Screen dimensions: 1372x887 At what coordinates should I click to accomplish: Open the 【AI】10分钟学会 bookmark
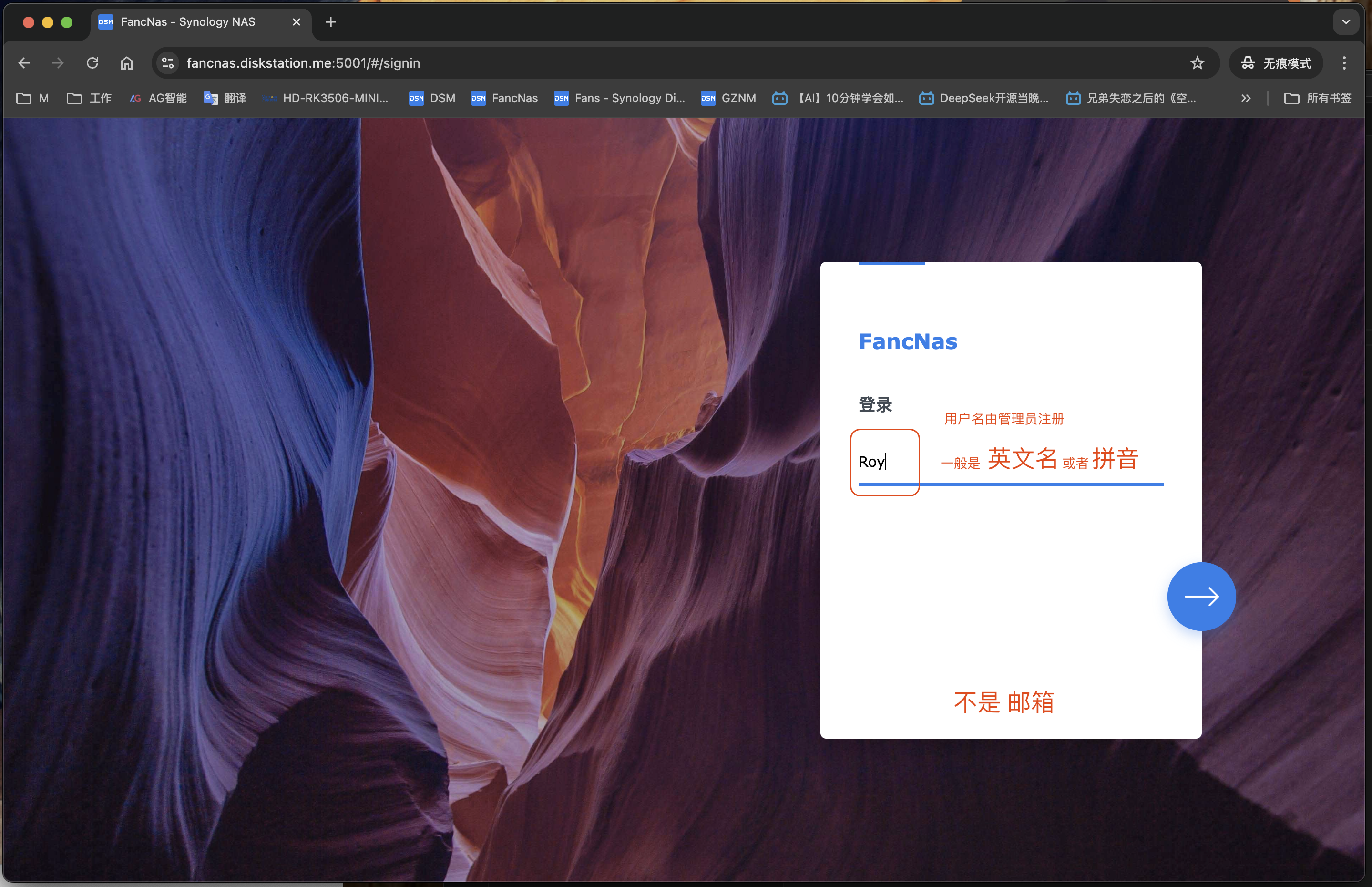pos(838,98)
